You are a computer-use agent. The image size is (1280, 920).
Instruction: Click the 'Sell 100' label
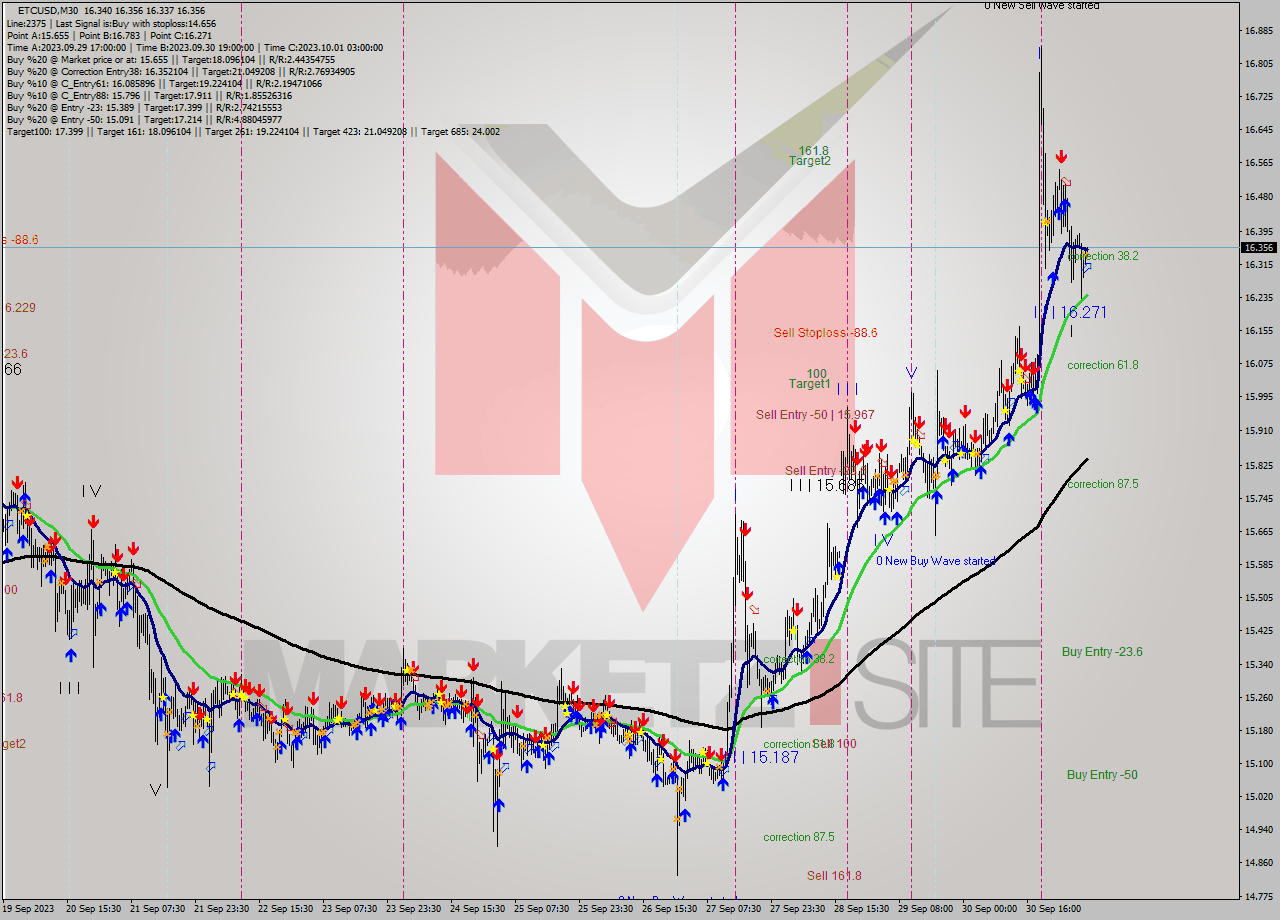[835, 744]
